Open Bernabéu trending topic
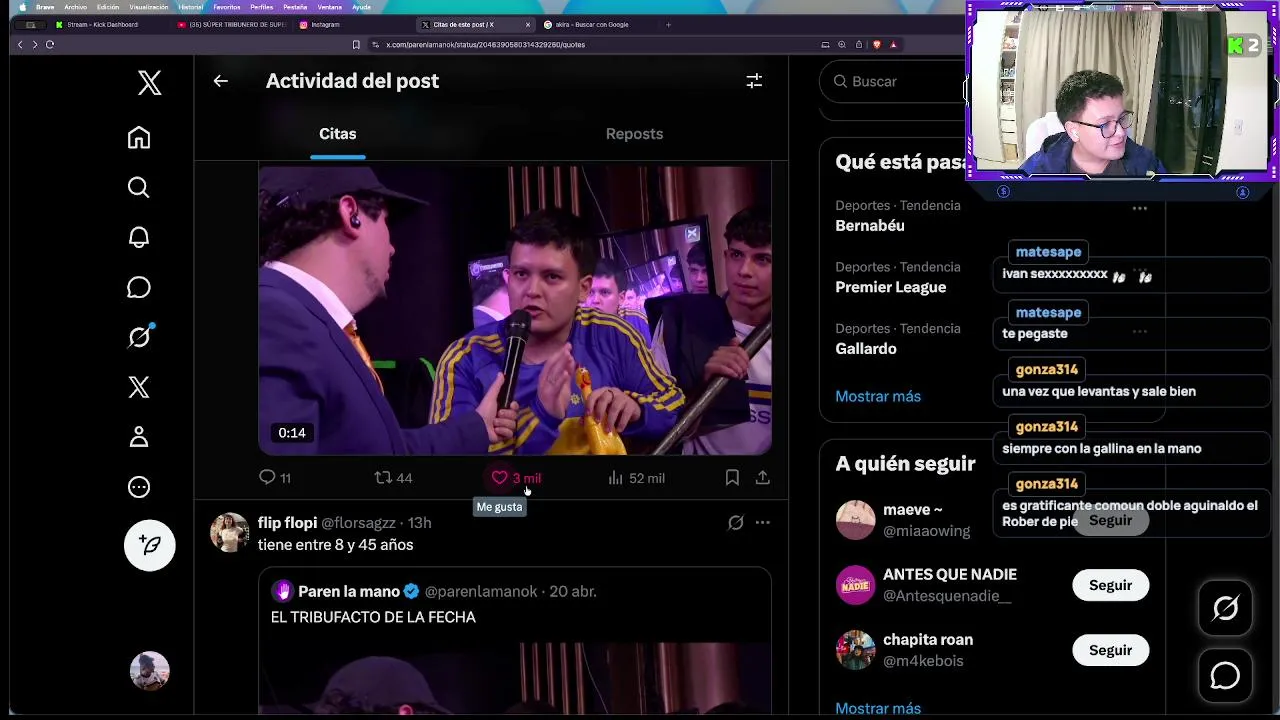 pyautogui.click(x=870, y=226)
